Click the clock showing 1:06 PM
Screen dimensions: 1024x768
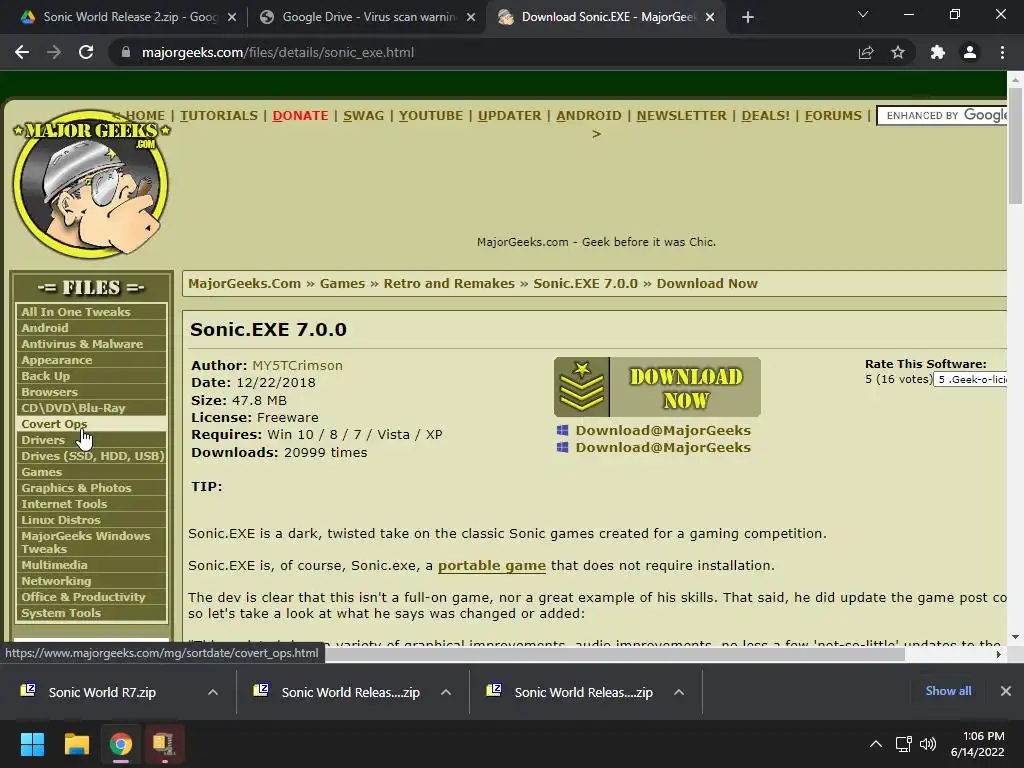tap(984, 736)
